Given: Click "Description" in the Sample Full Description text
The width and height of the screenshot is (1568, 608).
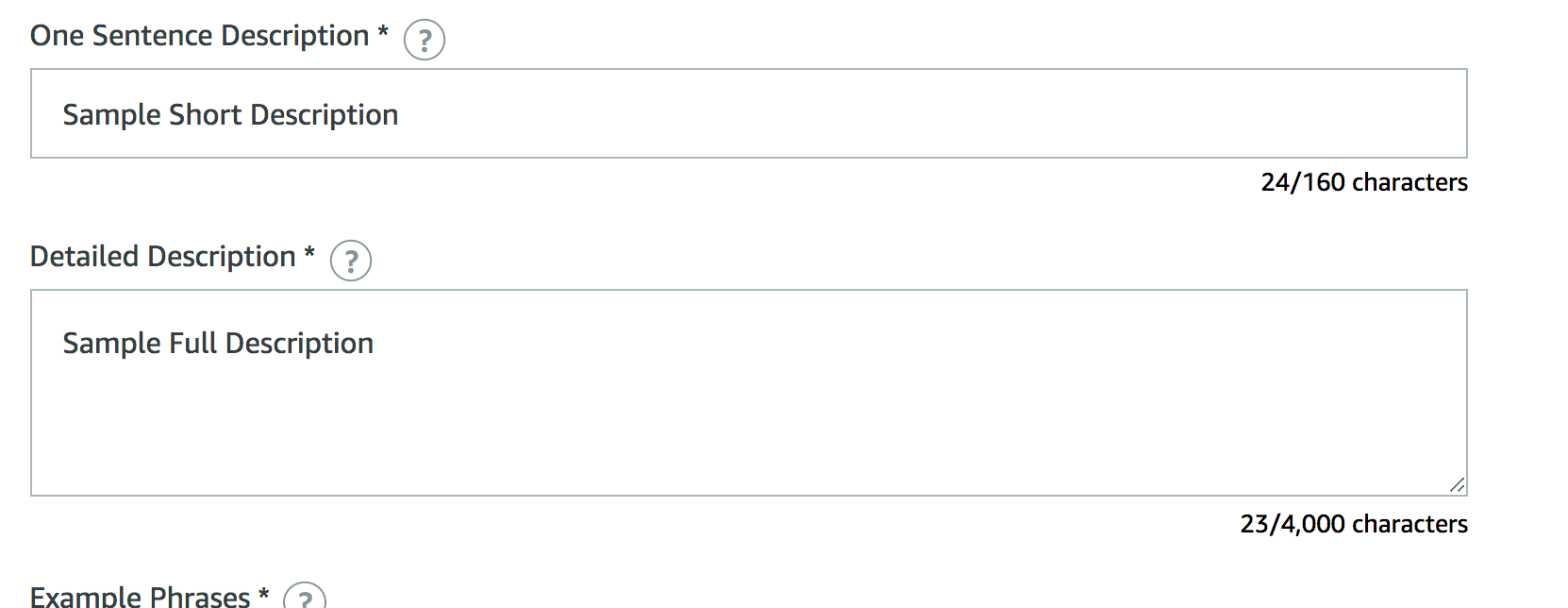Looking at the screenshot, I should (x=300, y=344).
